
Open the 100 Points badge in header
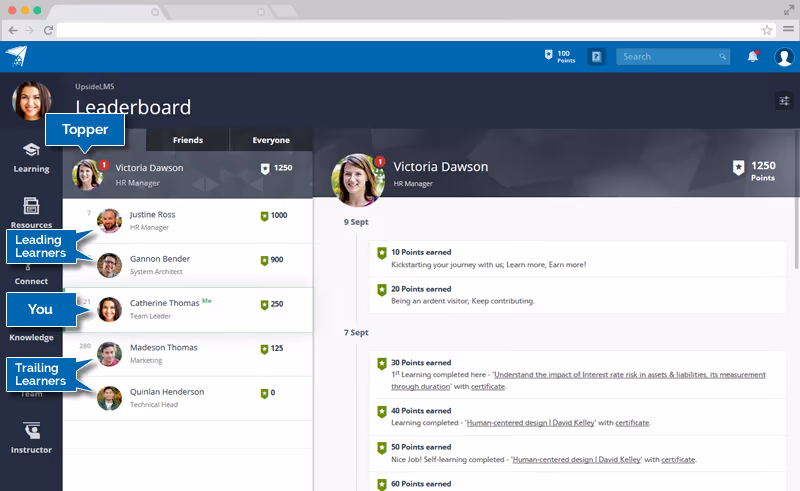560,56
